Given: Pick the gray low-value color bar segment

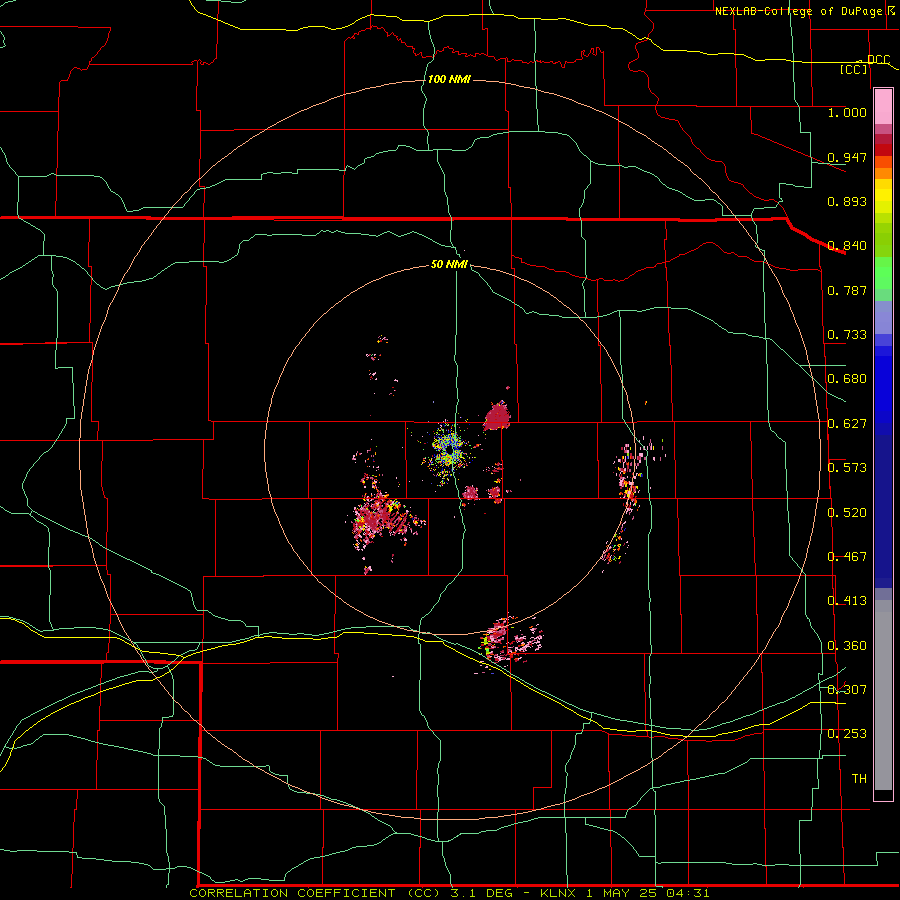Looking at the screenshot, I should pyautogui.click(x=883, y=695).
